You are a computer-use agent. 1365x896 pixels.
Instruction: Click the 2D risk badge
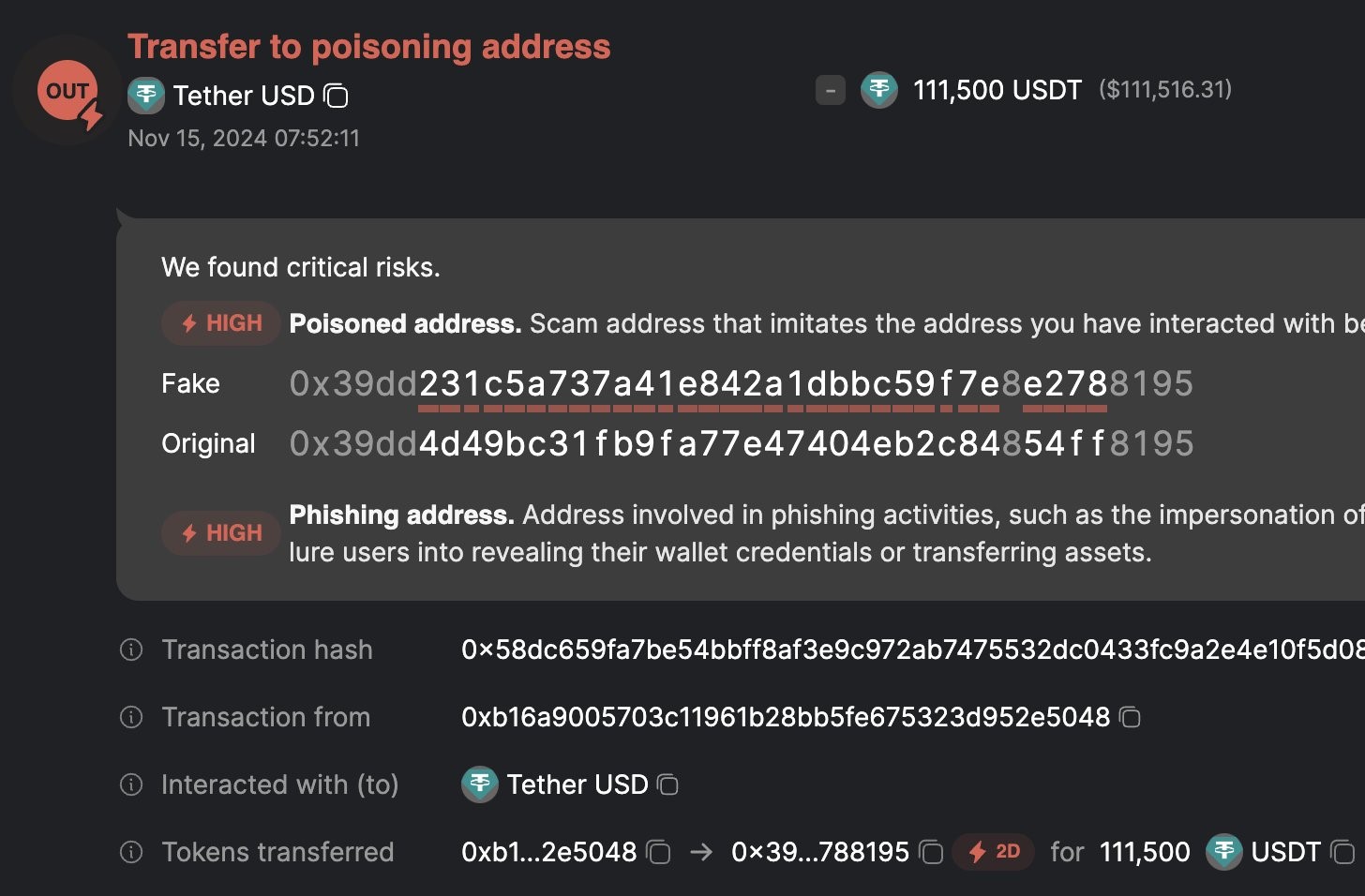pyautogui.click(x=994, y=852)
